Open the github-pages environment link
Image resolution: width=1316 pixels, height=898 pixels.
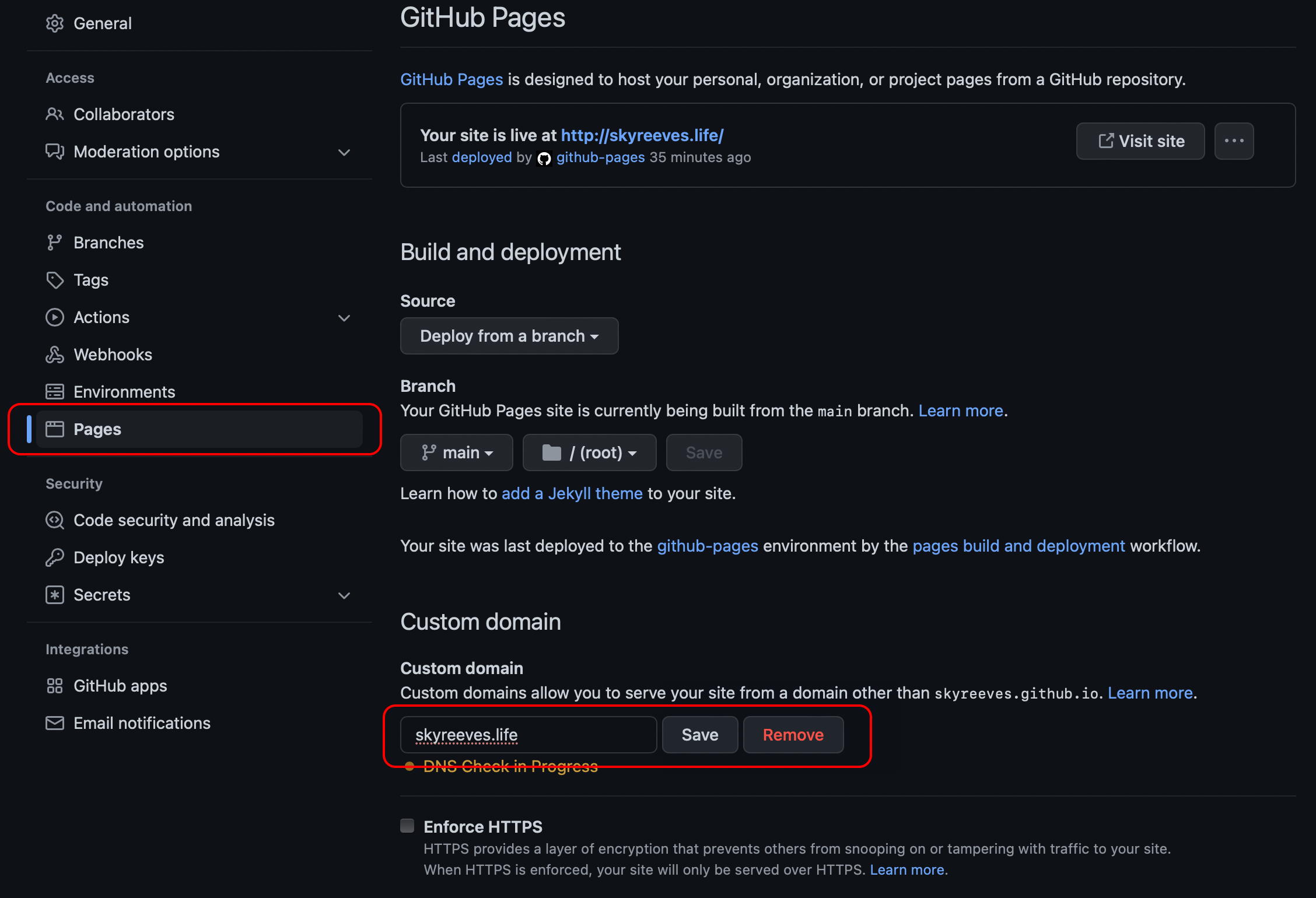(708, 546)
